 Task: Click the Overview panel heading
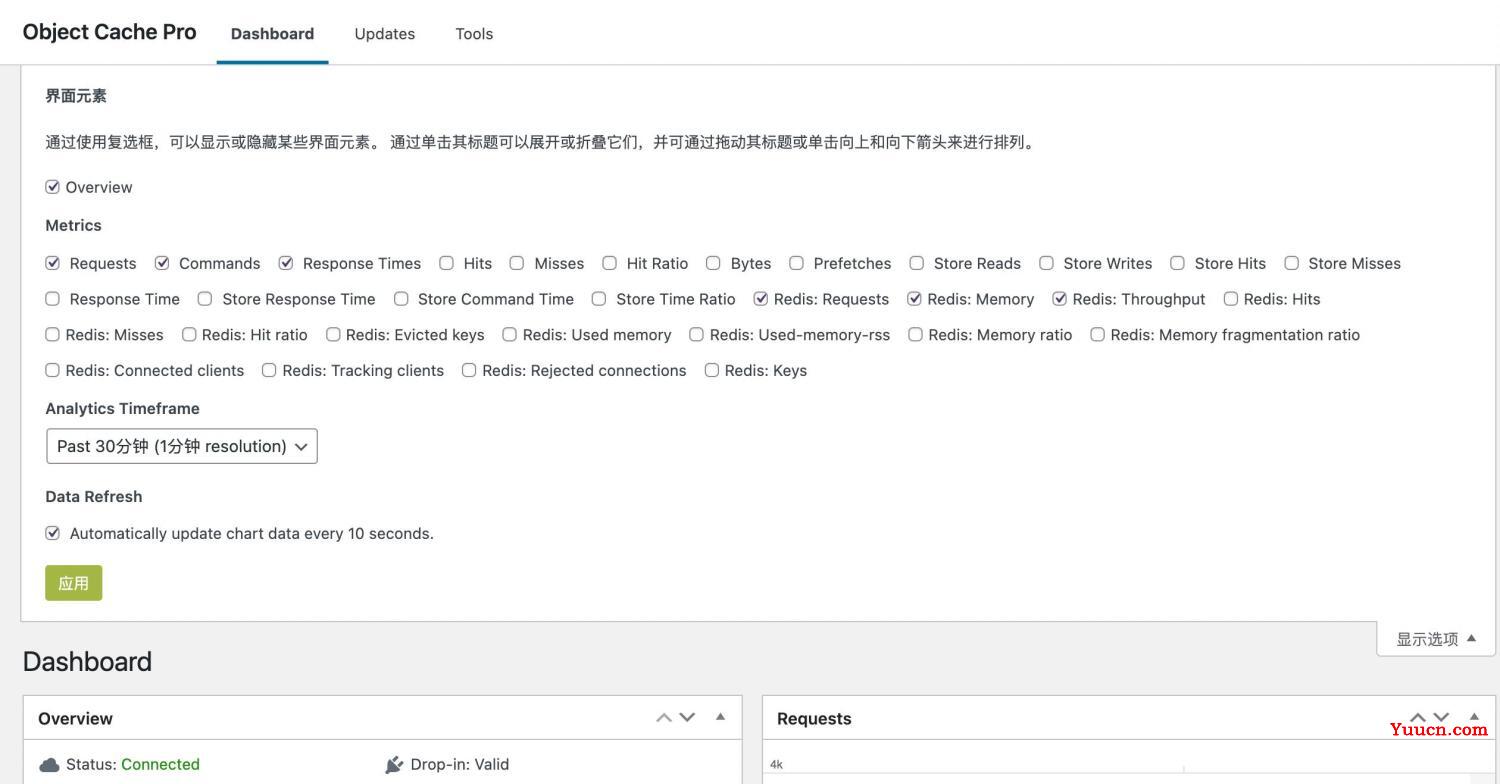(75, 718)
